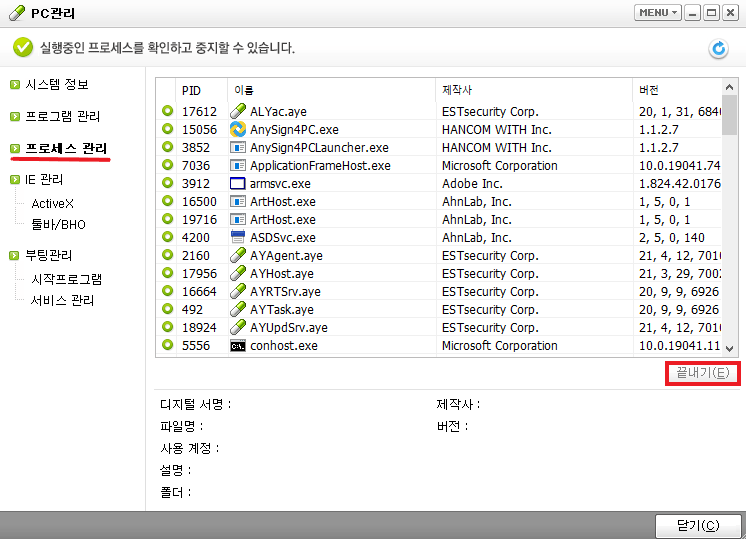Select the AnySign4PC.exe process name
This screenshot has width=746, height=539.
[294, 130]
